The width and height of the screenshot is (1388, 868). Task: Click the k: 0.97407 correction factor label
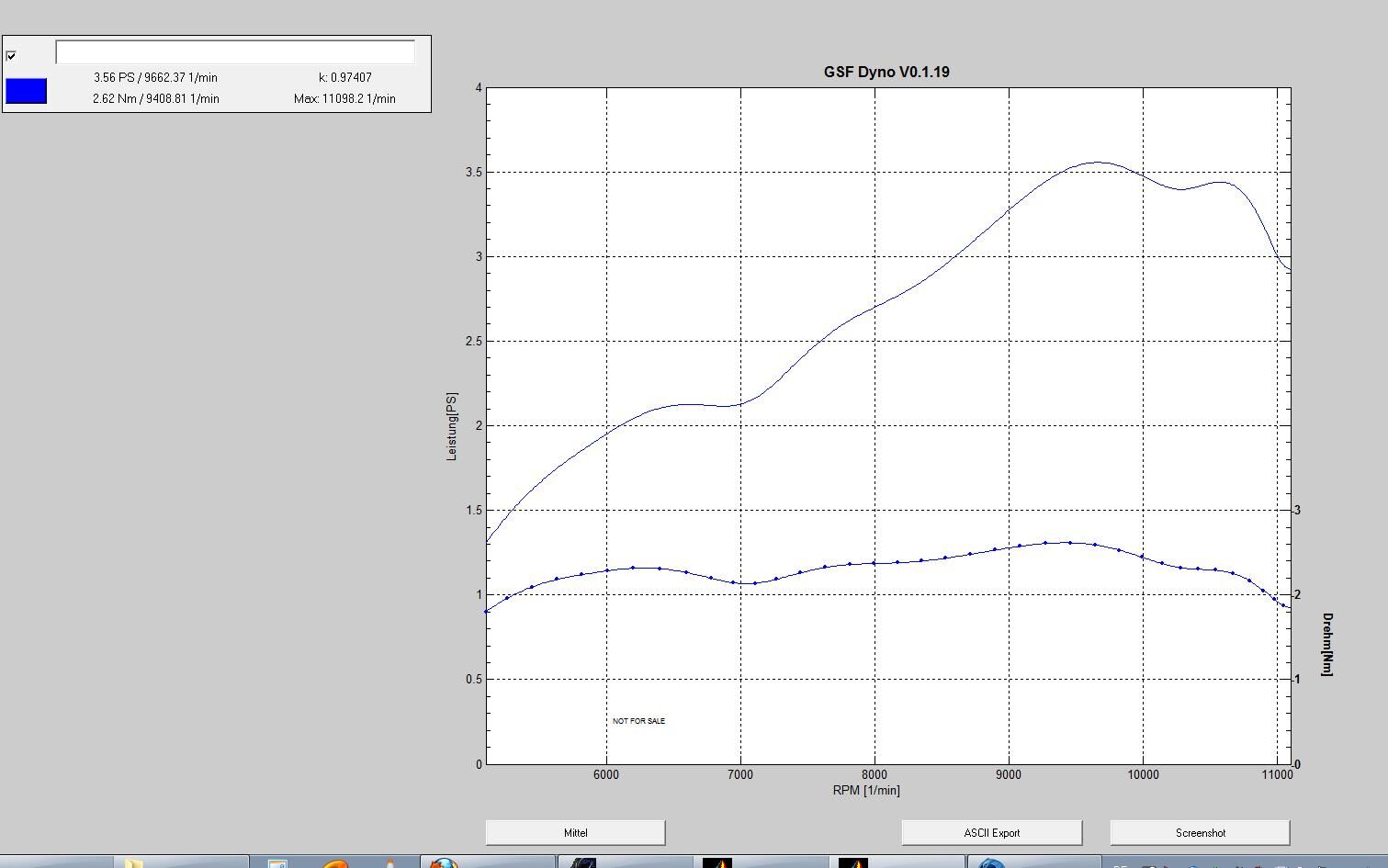(x=345, y=78)
